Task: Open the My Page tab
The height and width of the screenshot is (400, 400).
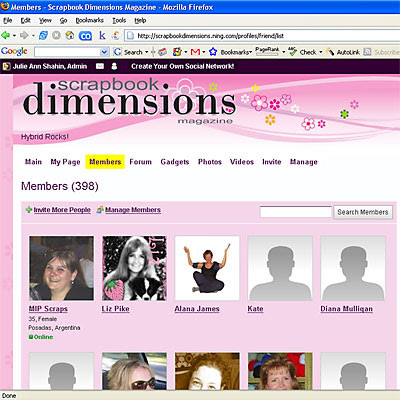Action: (65, 162)
